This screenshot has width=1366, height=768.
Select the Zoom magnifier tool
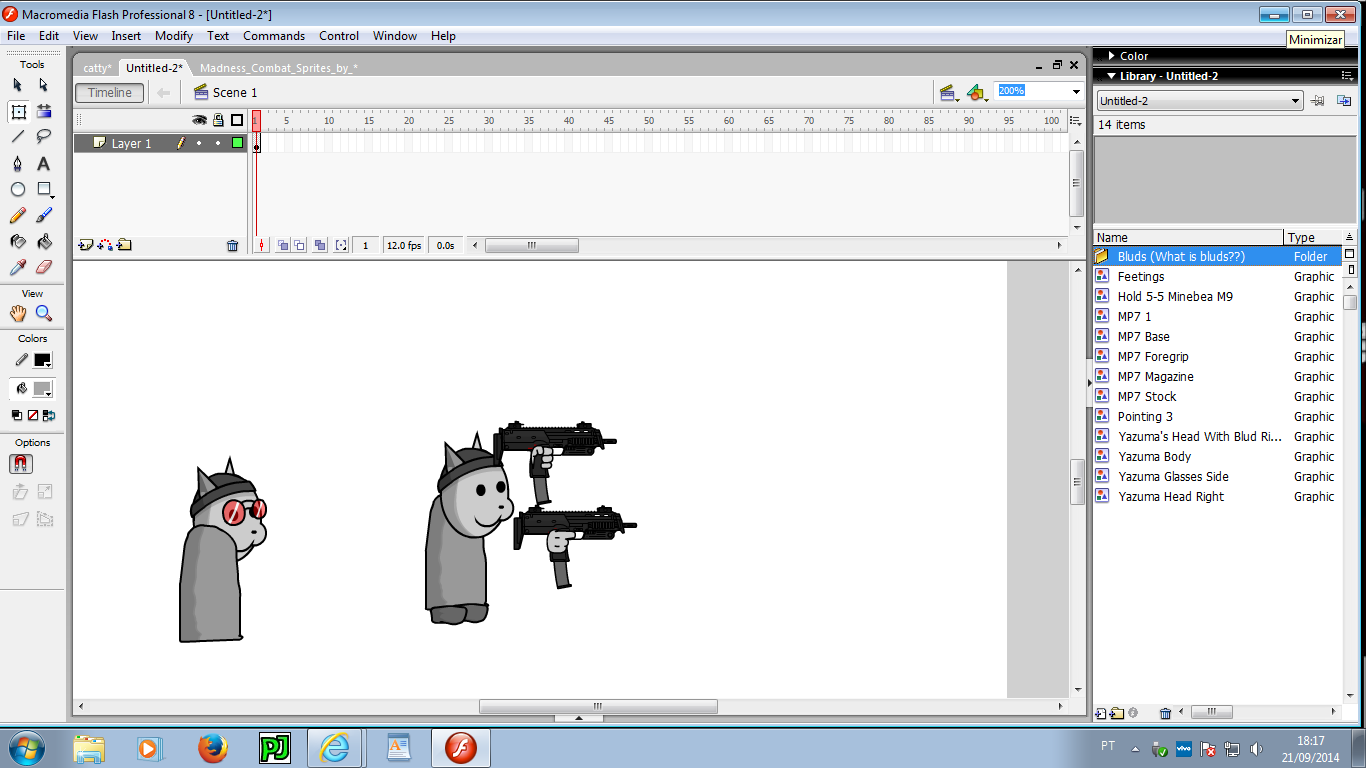pos(44,314)
